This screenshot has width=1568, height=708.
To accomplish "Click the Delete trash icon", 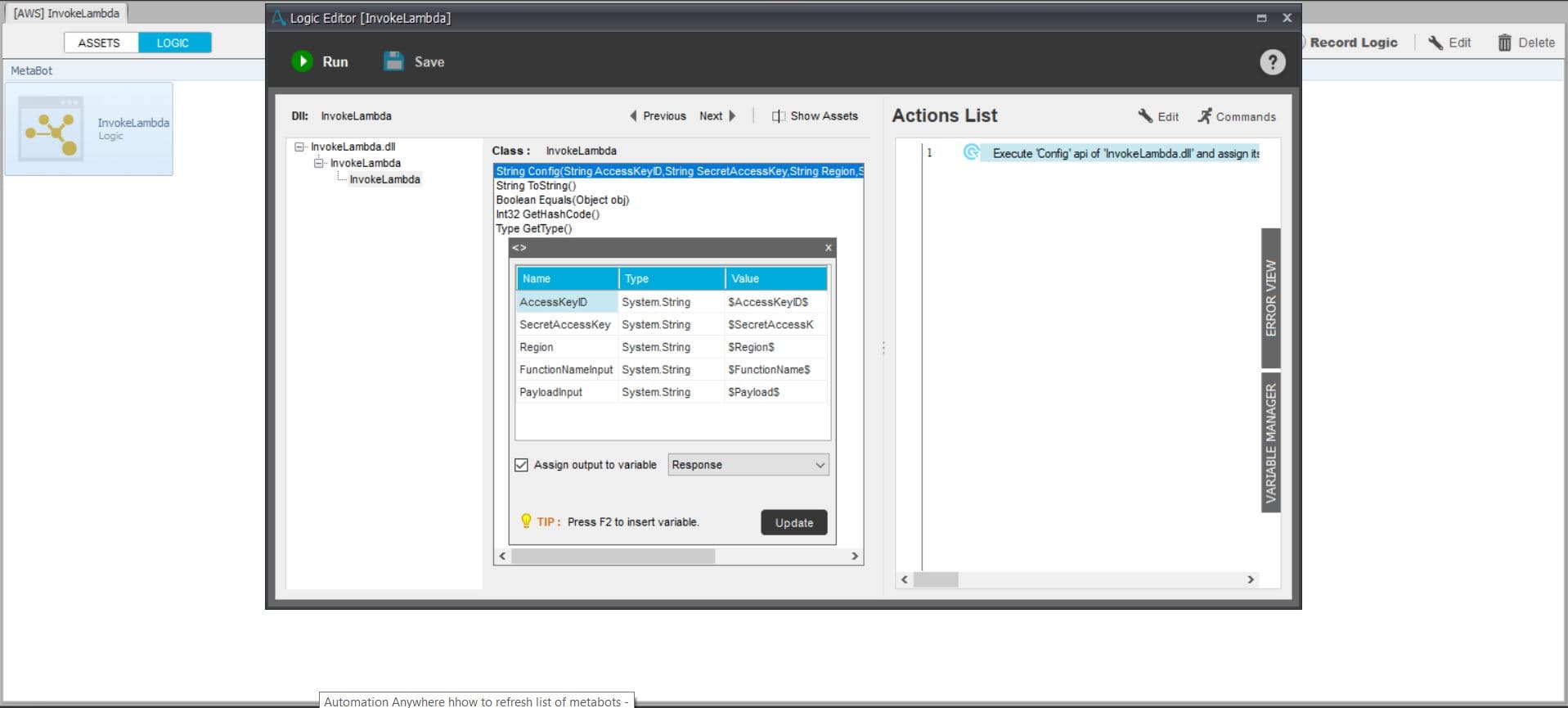I will 1504,43.
